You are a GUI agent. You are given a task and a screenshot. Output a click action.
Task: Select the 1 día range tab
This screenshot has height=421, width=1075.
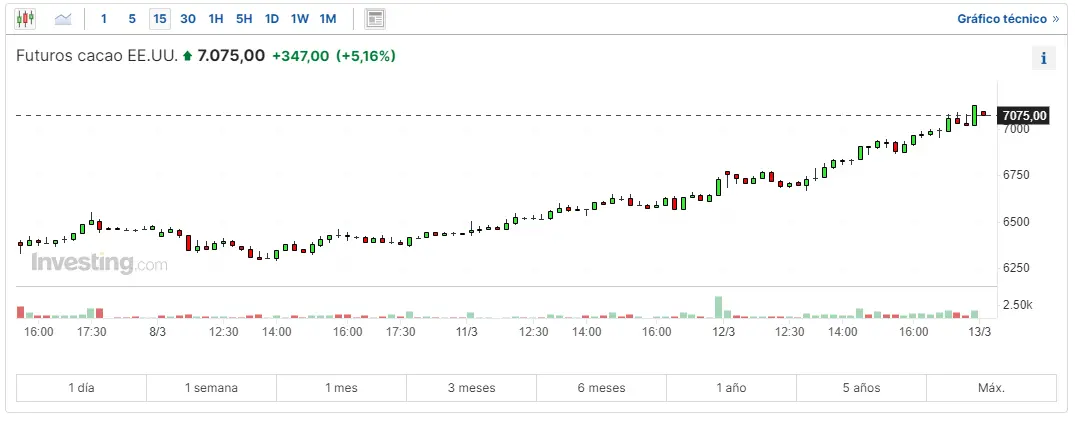[81, 388]
